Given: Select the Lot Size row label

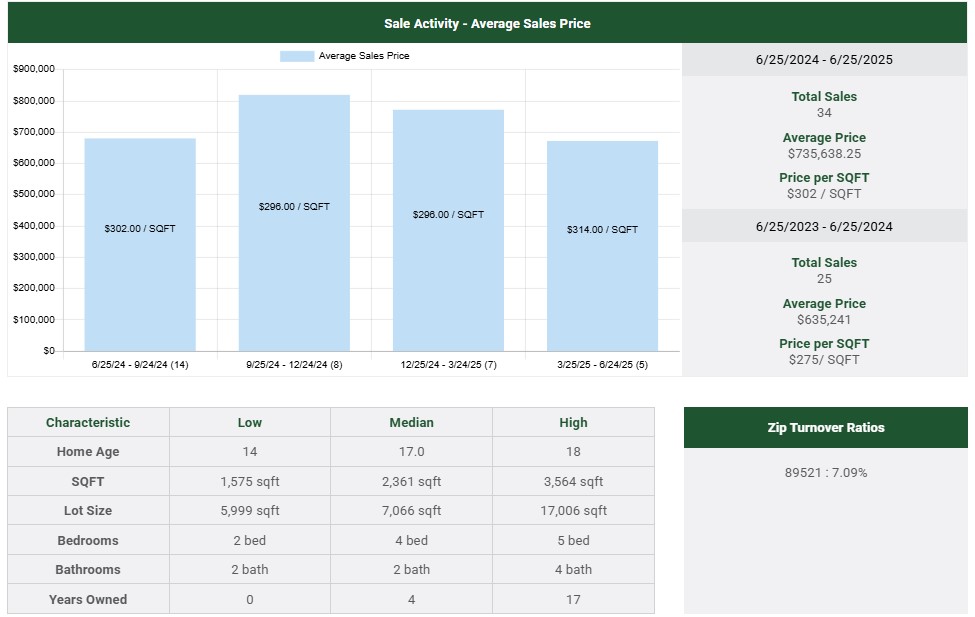Looking at the screenshot, I should (x=88, y=511).
